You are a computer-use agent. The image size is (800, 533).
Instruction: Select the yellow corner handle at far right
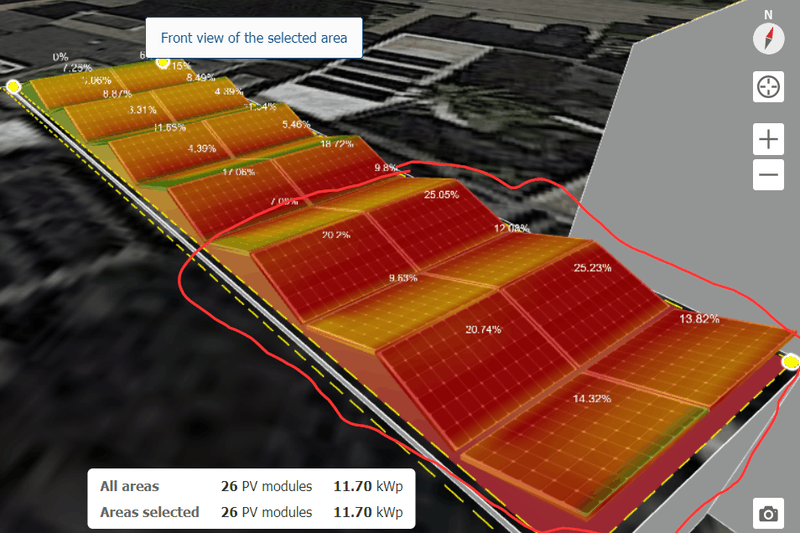coord(791,362)
